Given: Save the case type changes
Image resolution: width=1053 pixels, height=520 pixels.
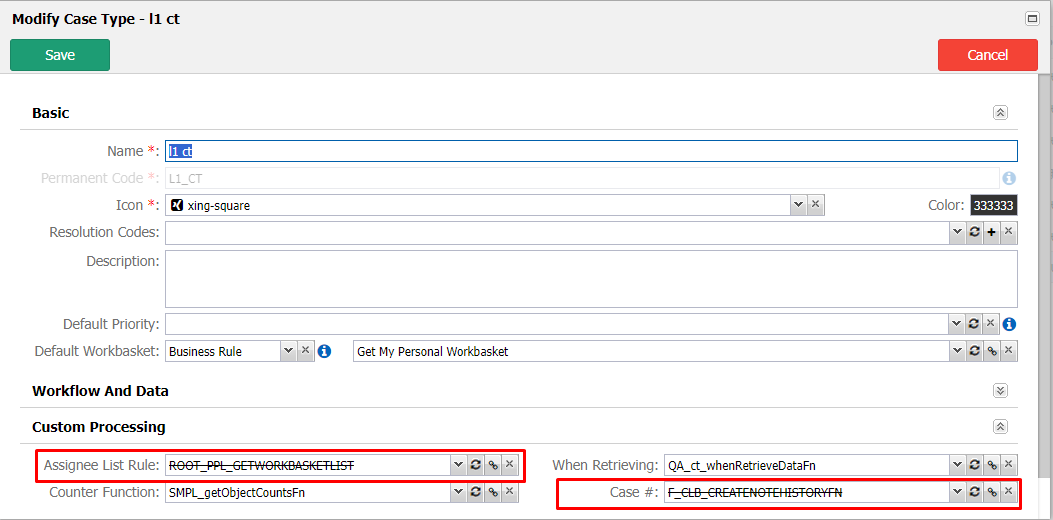Looking at the screenshot, I should click(x=60, y=55).
